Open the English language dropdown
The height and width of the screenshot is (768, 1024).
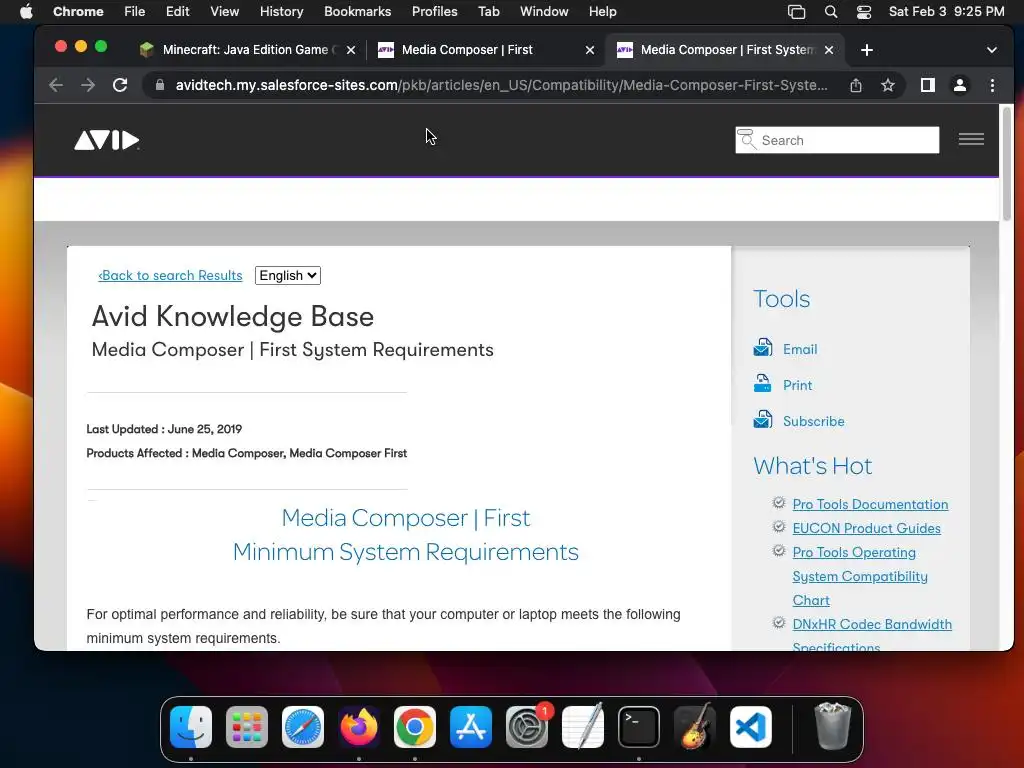[288, 276]
